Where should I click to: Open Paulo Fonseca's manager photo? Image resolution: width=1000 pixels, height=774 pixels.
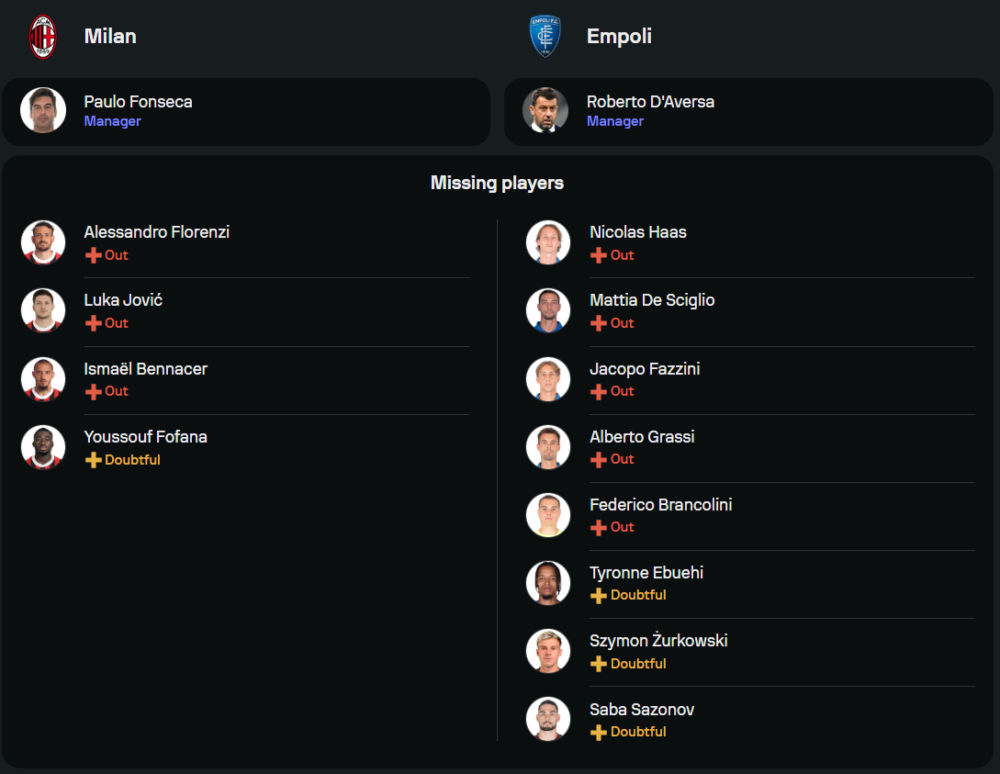[x=43, y=110]
